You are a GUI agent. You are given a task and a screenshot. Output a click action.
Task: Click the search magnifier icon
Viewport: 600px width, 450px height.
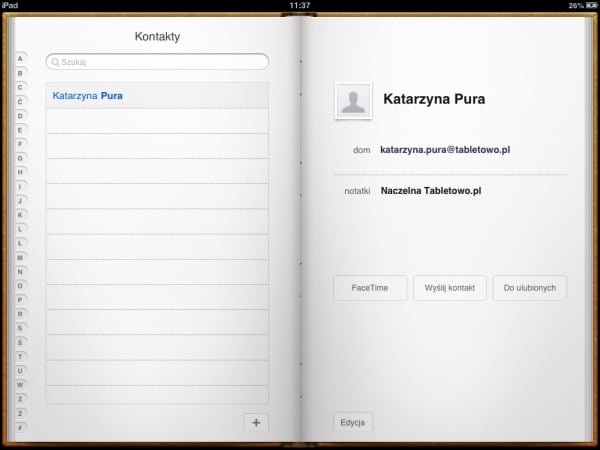tap(55, 62)
